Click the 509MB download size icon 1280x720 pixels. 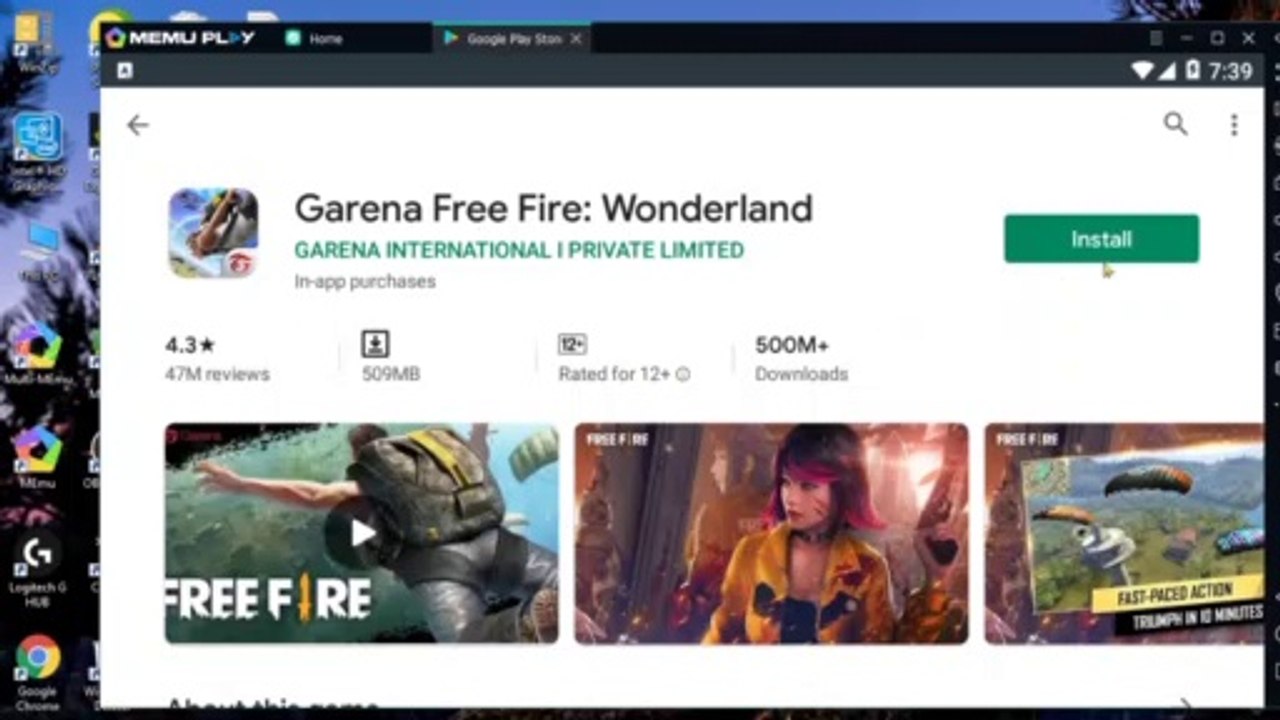[375, 344]
